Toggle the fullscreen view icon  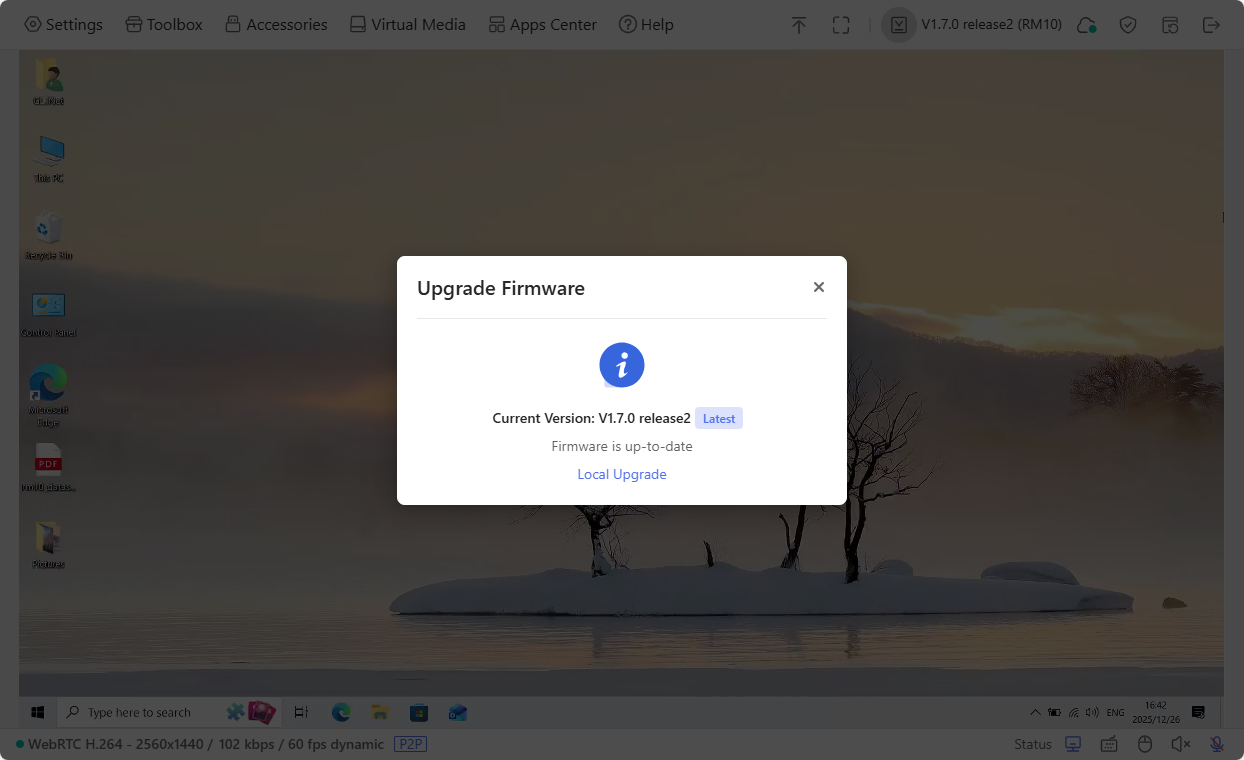point(841,24)
